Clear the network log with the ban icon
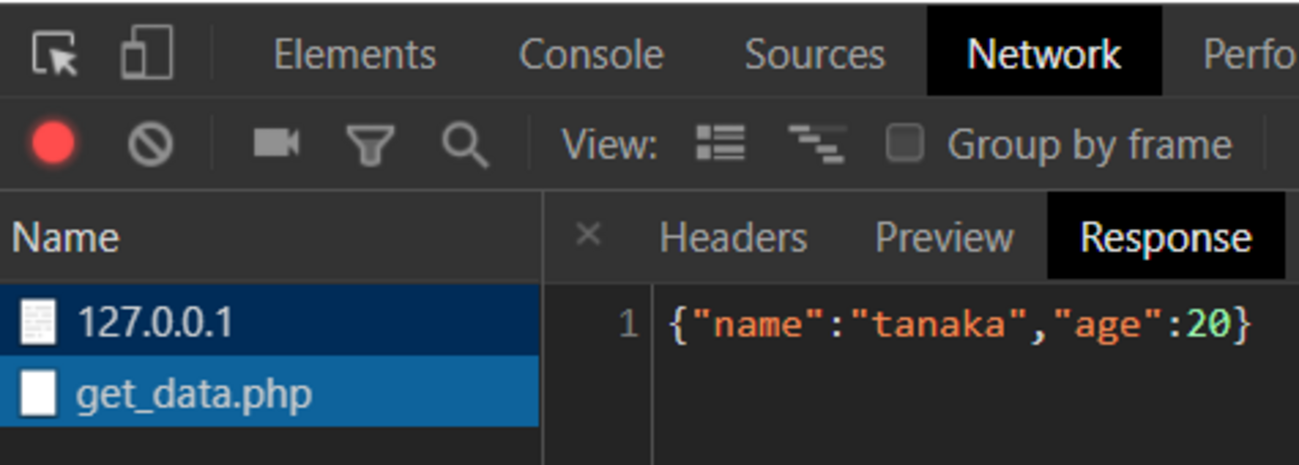The image size is (1299, 465). [150, 145]
